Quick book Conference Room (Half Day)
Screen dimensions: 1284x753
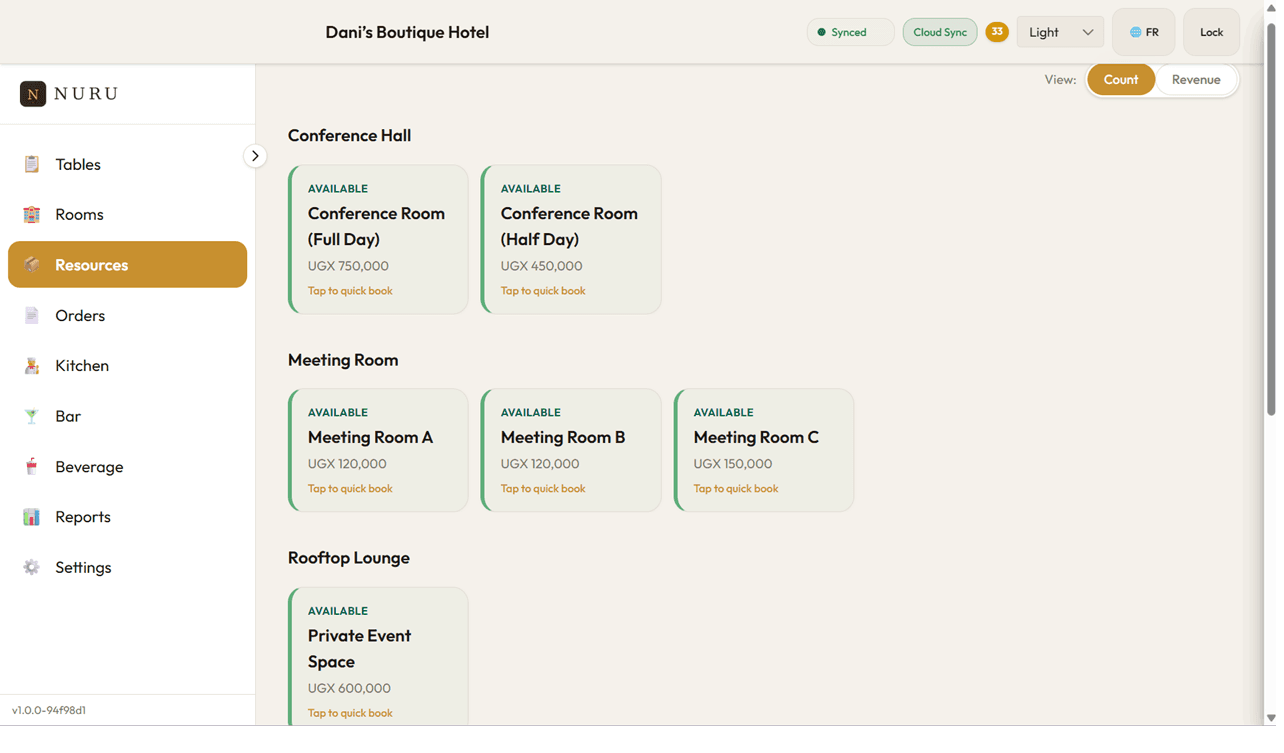pyautogui.click(x=571, y=240)
